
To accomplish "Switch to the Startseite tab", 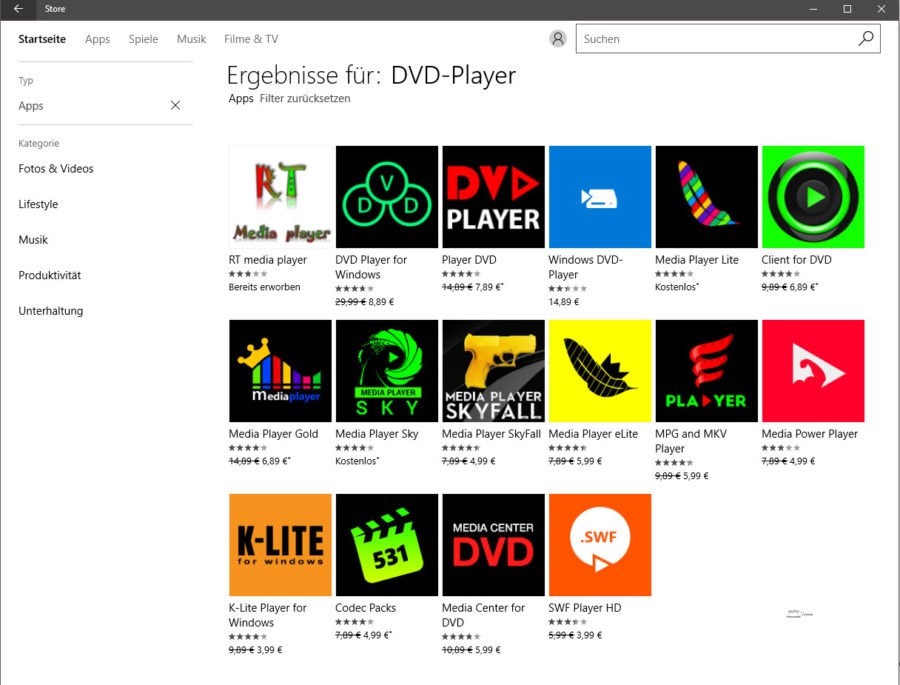I will pos(42,39).
